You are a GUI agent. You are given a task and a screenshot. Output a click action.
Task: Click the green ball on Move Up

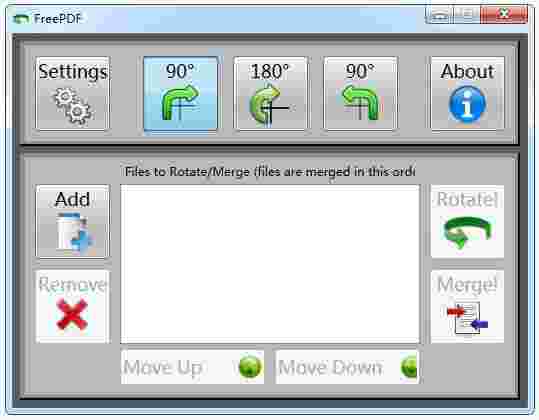click(250, 367)
